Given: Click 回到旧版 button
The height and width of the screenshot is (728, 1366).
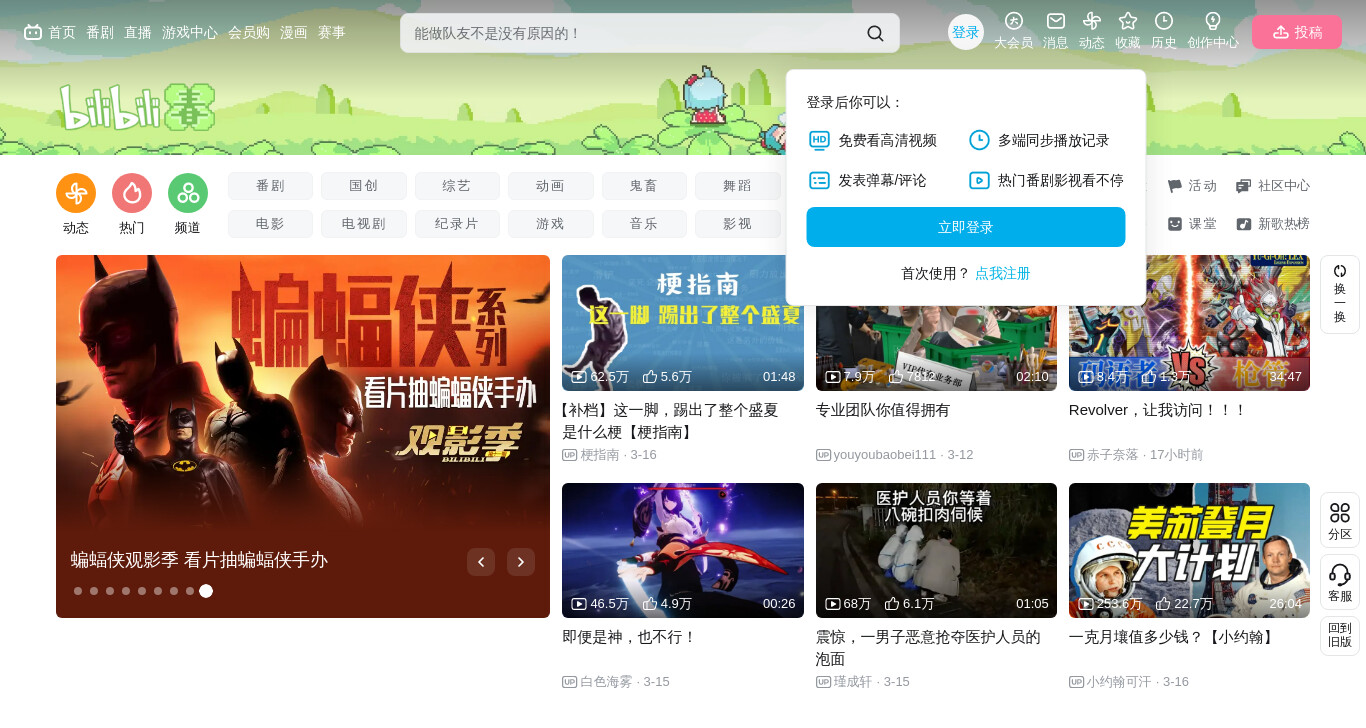Looking at the screenshot, I should [1340, 635].
